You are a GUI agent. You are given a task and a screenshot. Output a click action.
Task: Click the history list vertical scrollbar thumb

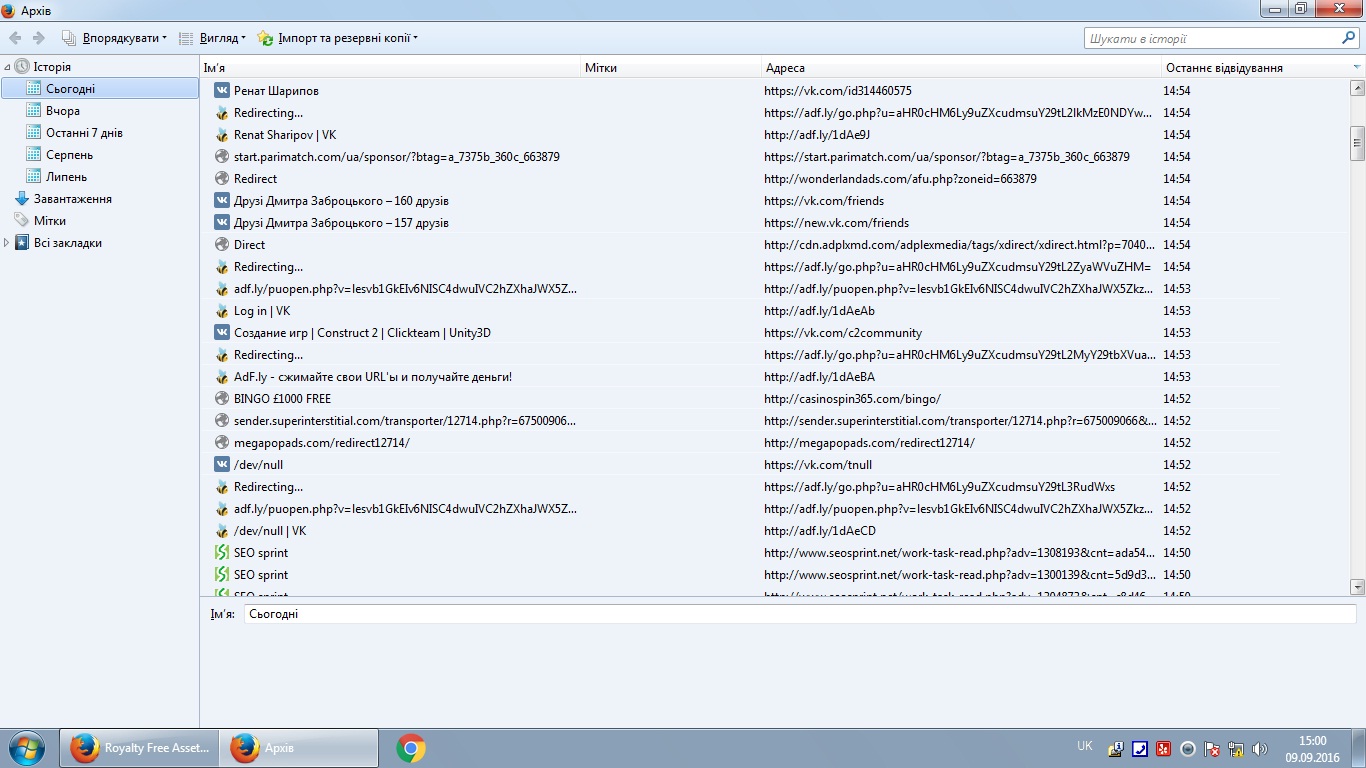[1357, 143]
